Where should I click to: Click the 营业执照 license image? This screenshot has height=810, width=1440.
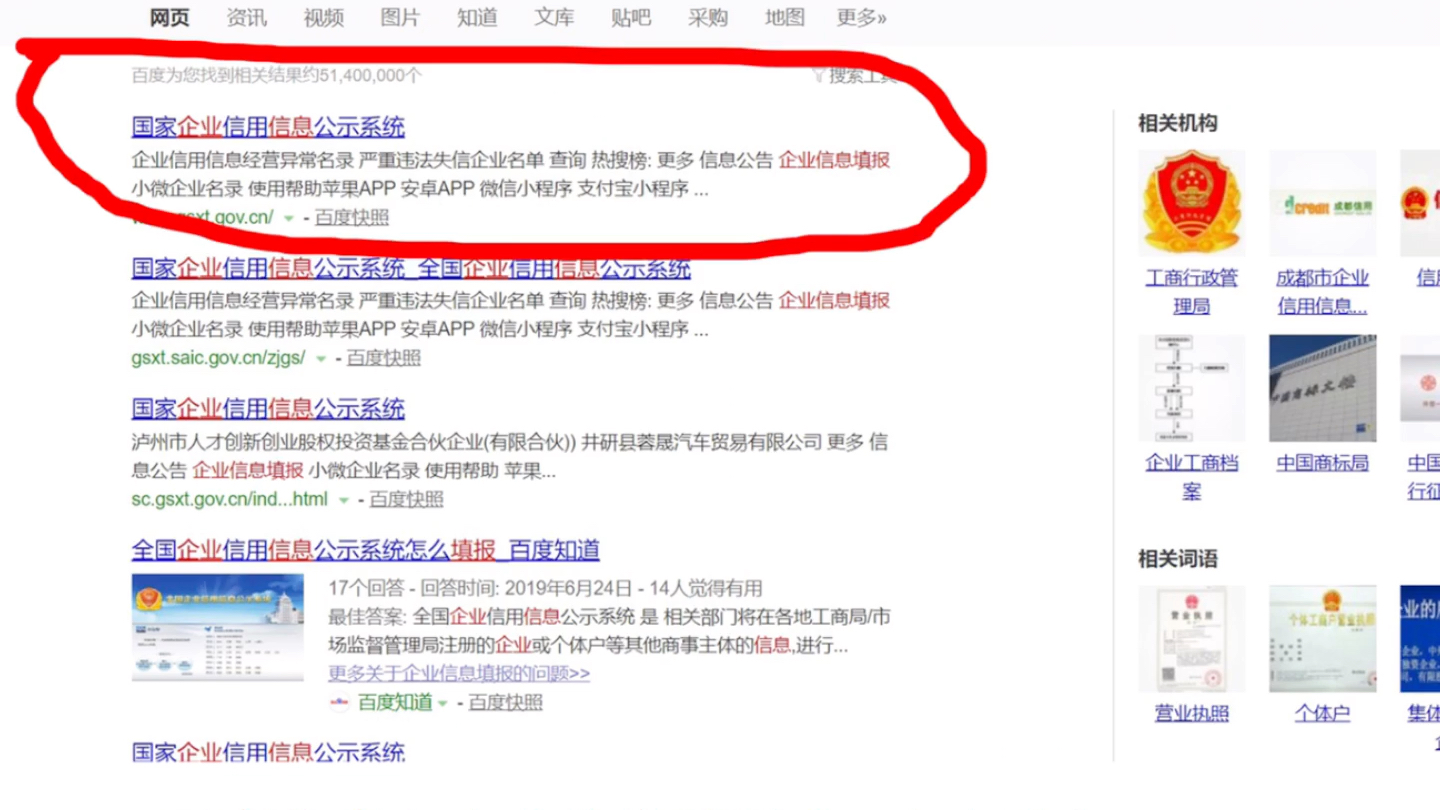point(1192,639)
